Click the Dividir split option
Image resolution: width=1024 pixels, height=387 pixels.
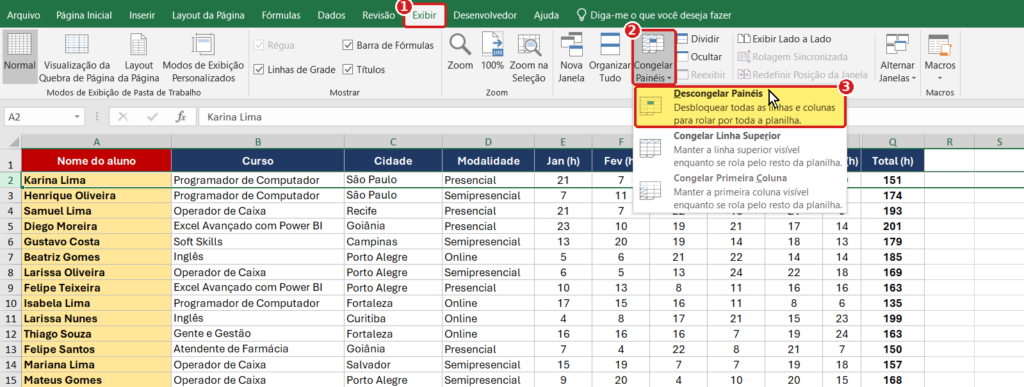(x=698, y=39)
